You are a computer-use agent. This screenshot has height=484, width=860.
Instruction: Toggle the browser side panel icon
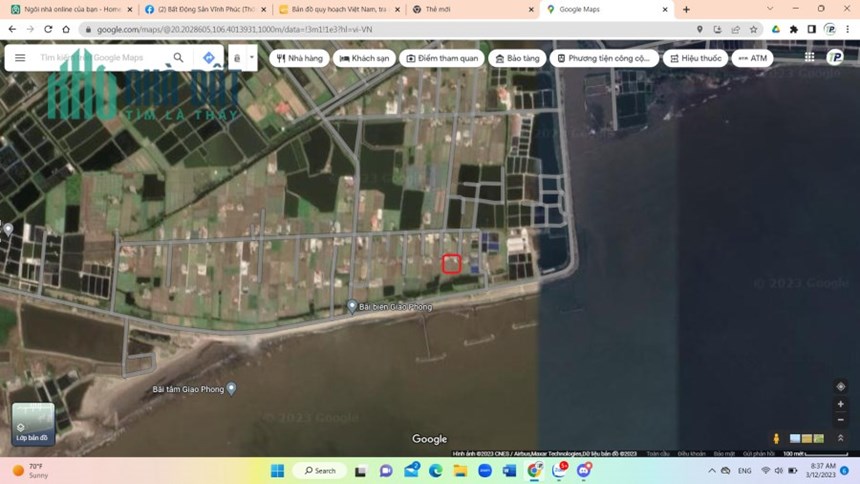pyautogui.click(x=812, y=29)
